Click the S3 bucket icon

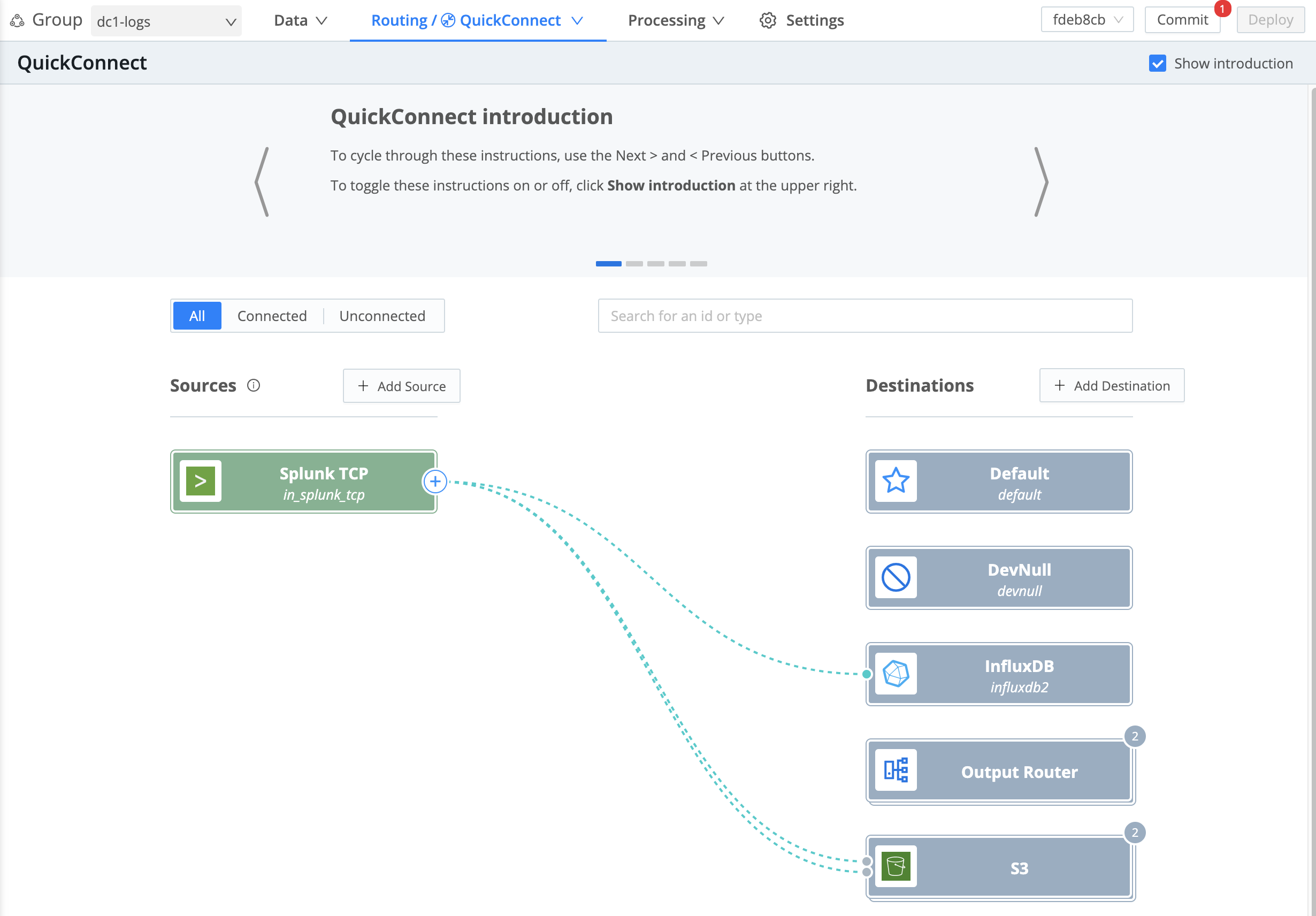pos(896,867)
